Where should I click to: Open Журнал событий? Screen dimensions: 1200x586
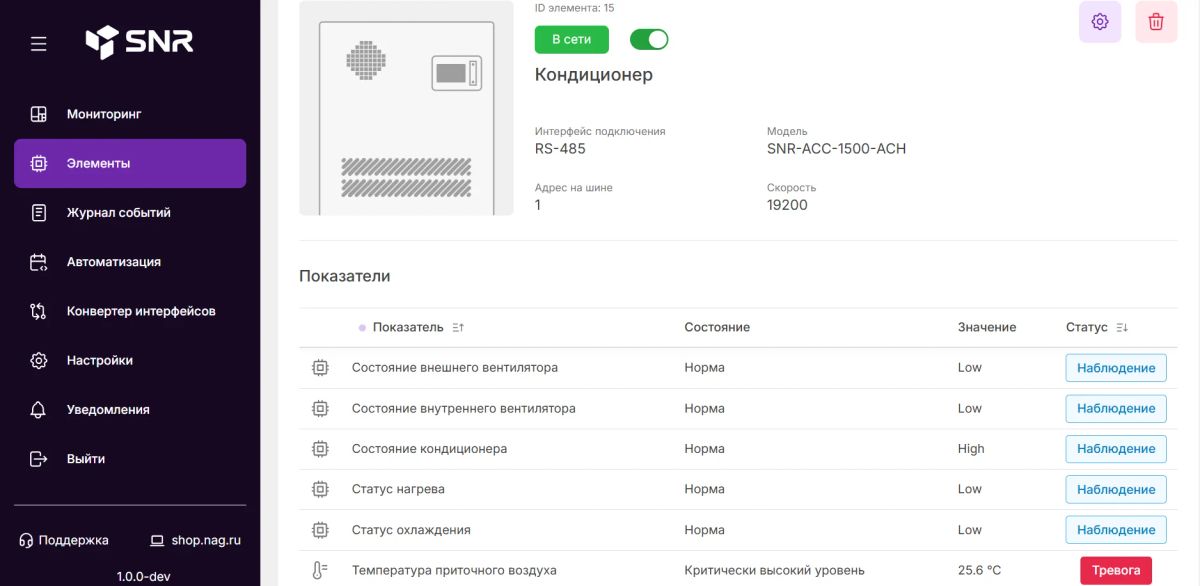tap(130, 212)
